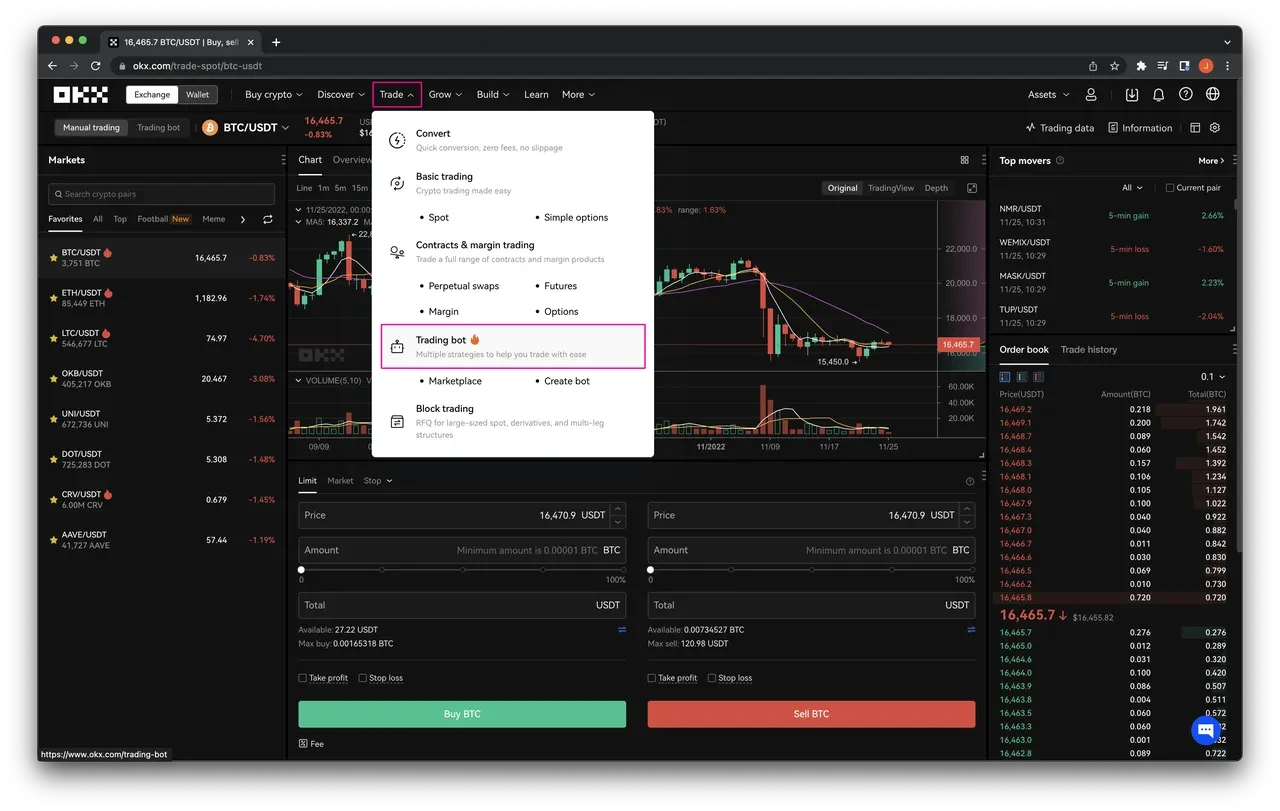Open the layout settings gear icon

point(1215,128)
